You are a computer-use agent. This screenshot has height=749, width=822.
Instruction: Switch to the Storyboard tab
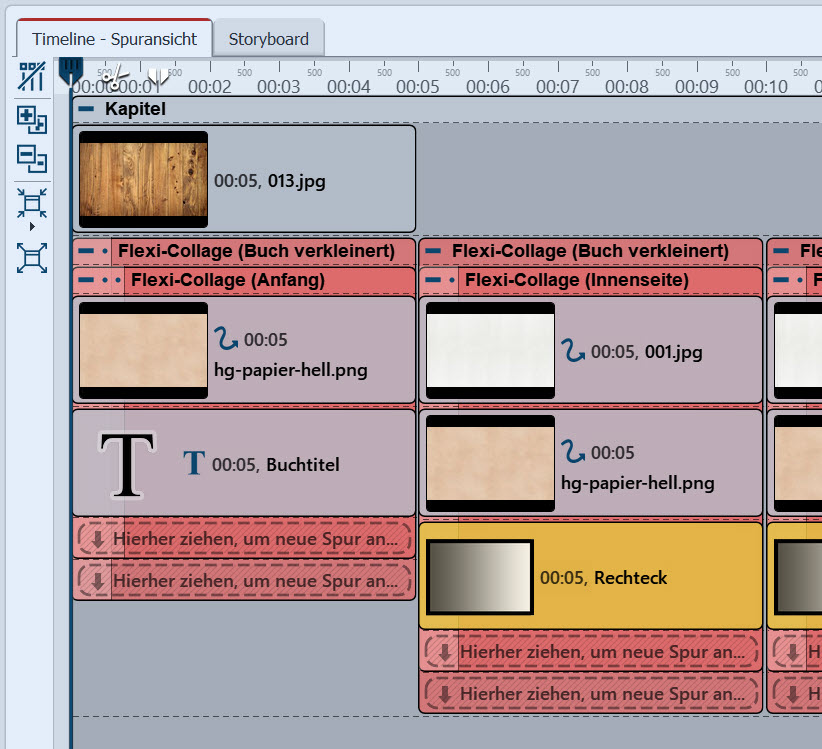[268, 39]
